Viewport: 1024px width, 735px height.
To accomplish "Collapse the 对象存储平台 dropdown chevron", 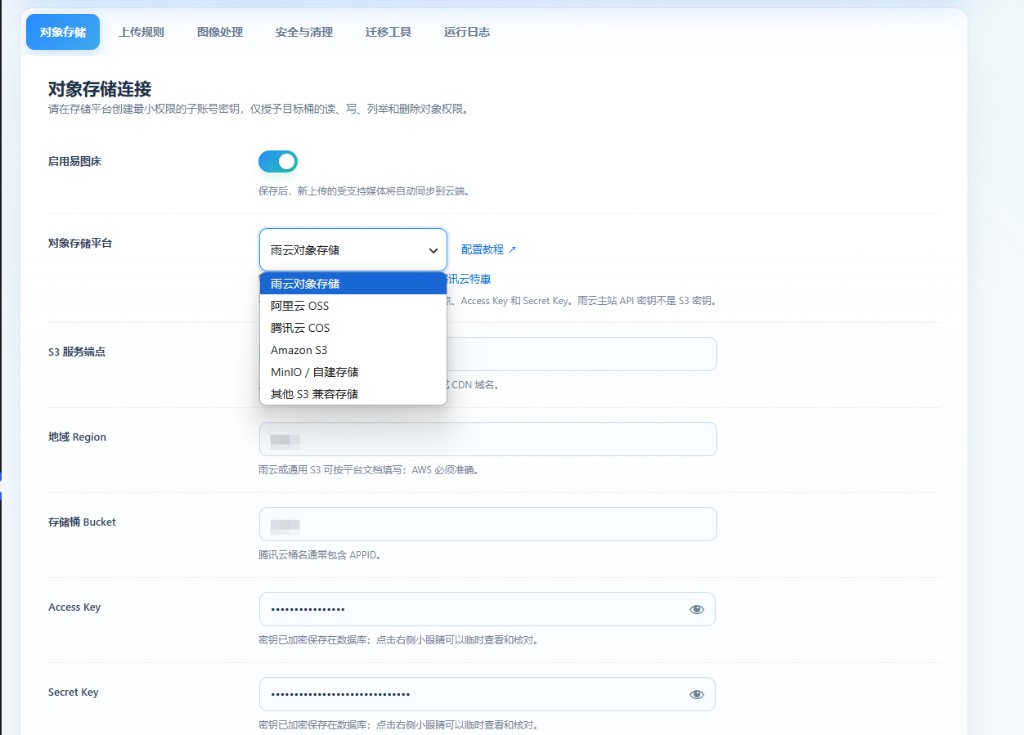I will point(433,250).
